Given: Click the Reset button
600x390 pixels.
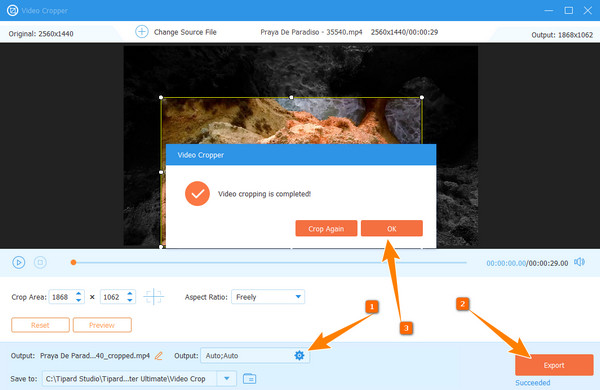Looking at the screenshot, I should click(40, 325).
